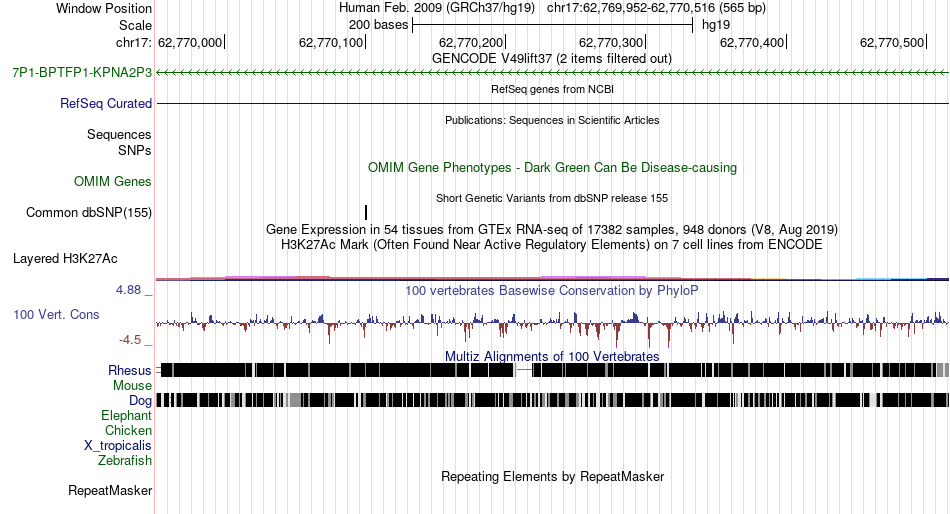Click the Human Feb. 2009 assembly text
This screenshot has width=950, height=514.
tap(436, 8)
